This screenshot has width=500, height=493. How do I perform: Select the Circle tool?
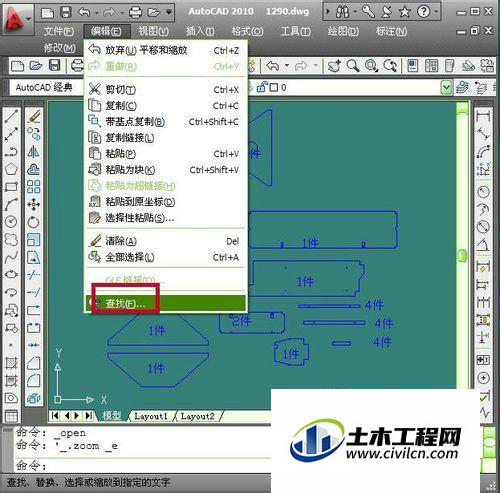11,222
